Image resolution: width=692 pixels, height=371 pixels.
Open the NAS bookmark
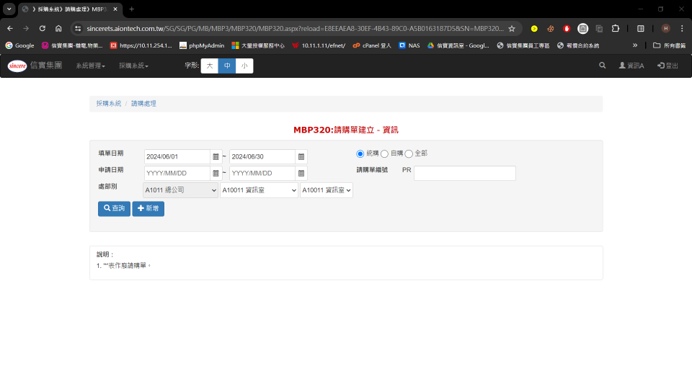point(409,45)
